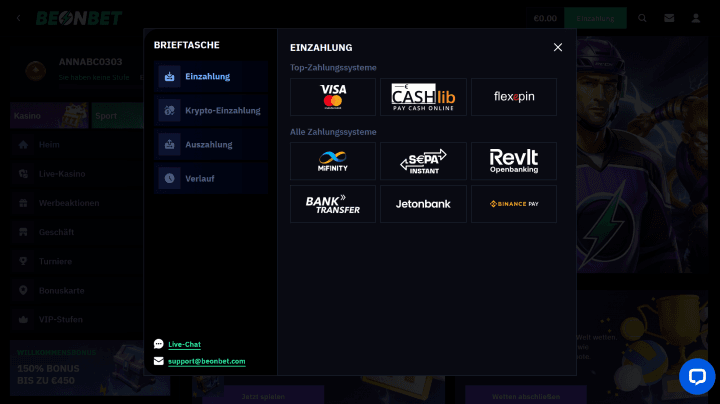Image resolution: width=720 pixels, height=404 pixels.
Task: Click the Verlauf clock icon
Action: (169, 178)
